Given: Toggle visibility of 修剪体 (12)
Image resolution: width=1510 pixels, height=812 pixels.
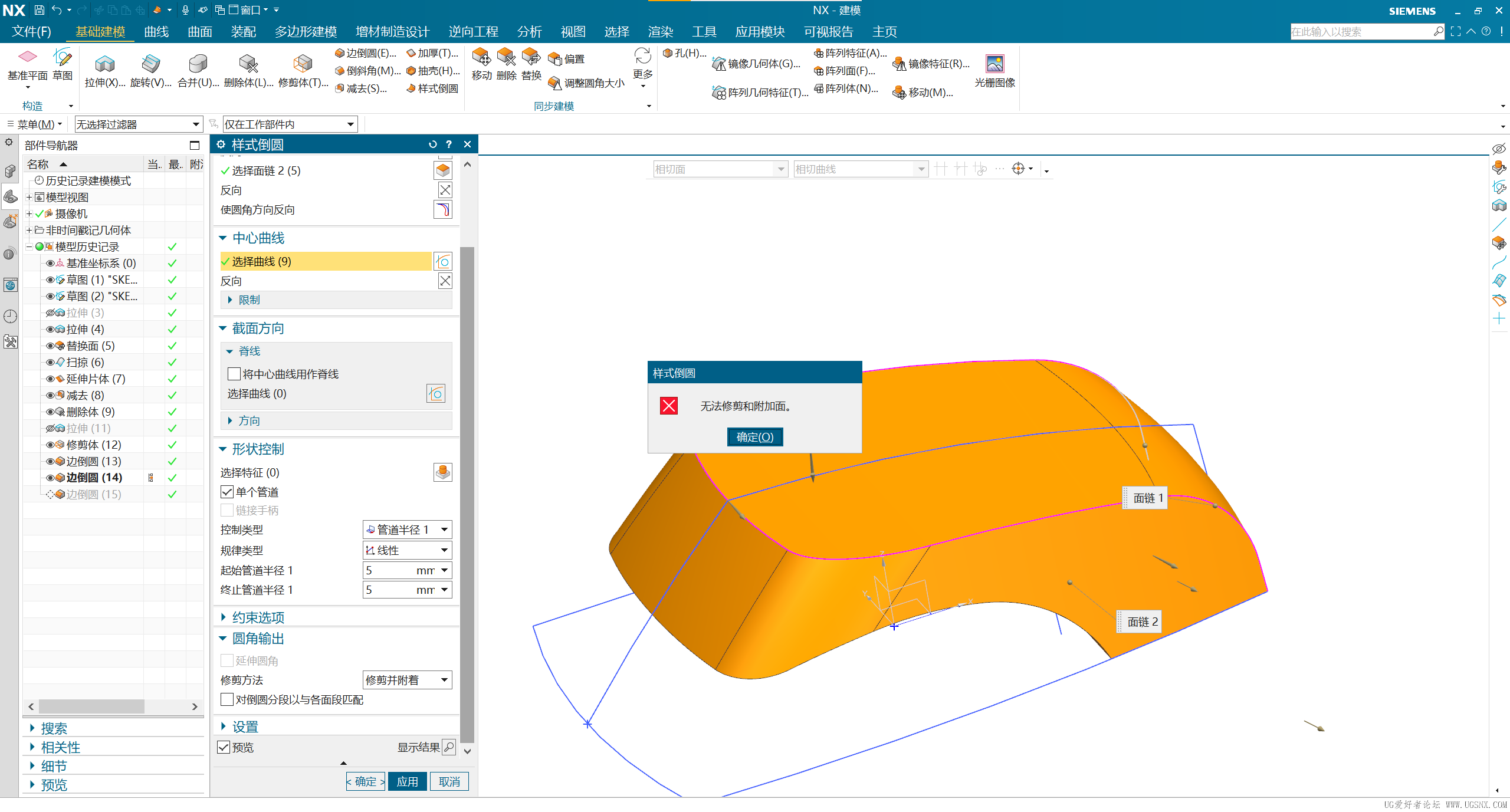Looking at the screenshot, I should (50, 445).
